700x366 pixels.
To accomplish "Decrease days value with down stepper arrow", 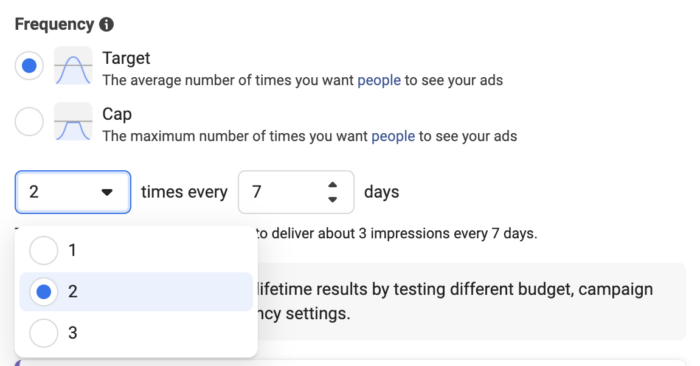I will pyautogui.click(x=332, y=199).
